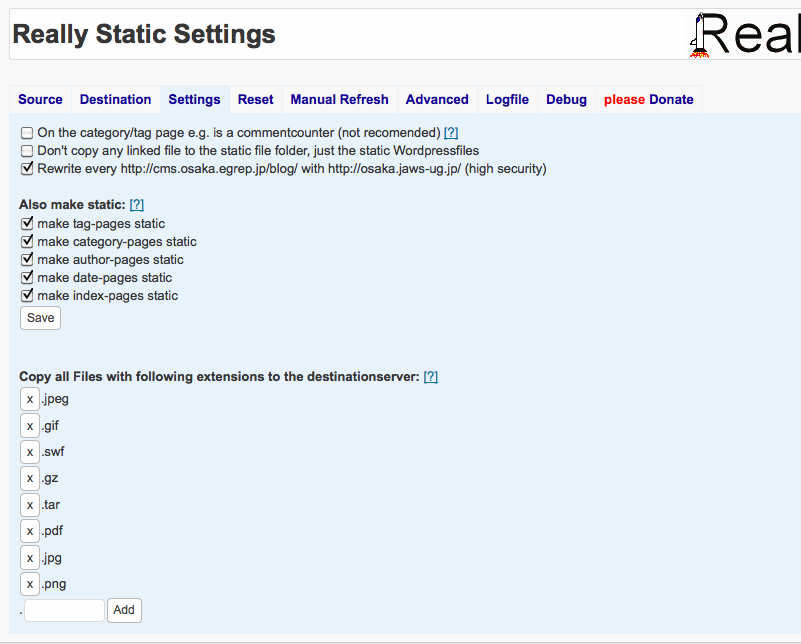Remove the .swf extension with its x button
This screenshot has height=644, width=801.
coord(30,452)
